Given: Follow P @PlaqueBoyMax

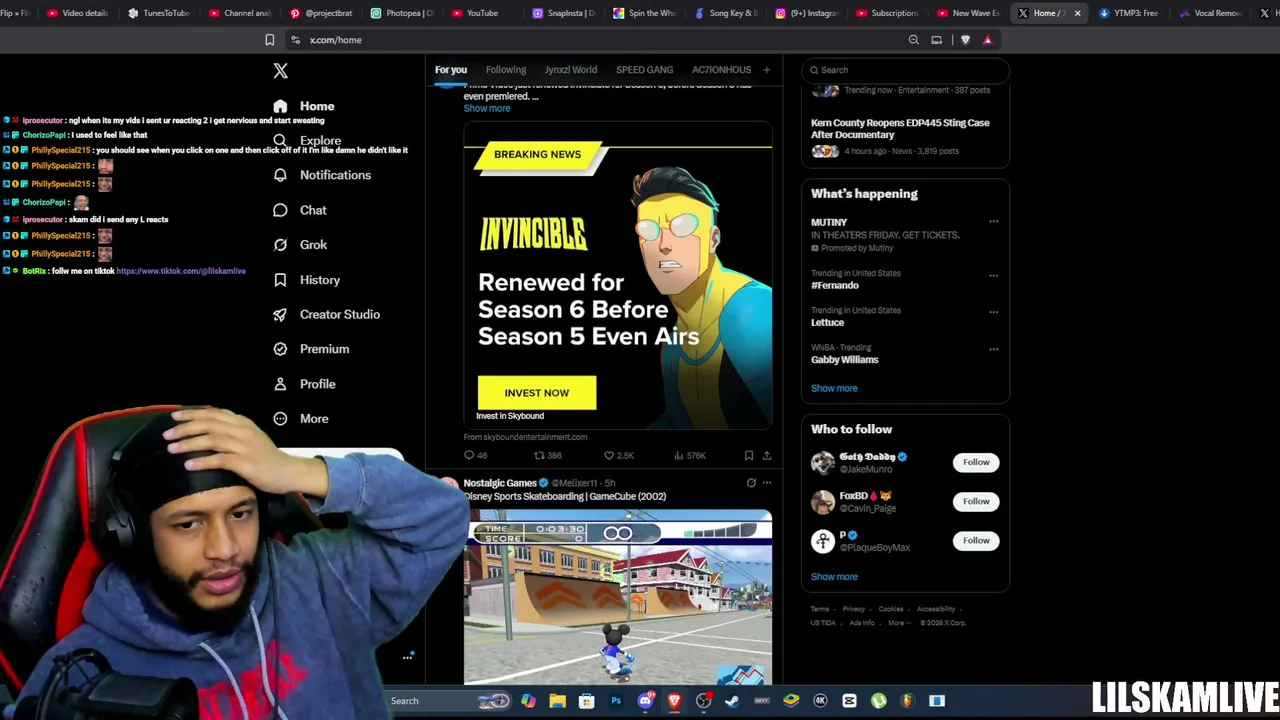Looking at the screenshot, I should (976, 541).
